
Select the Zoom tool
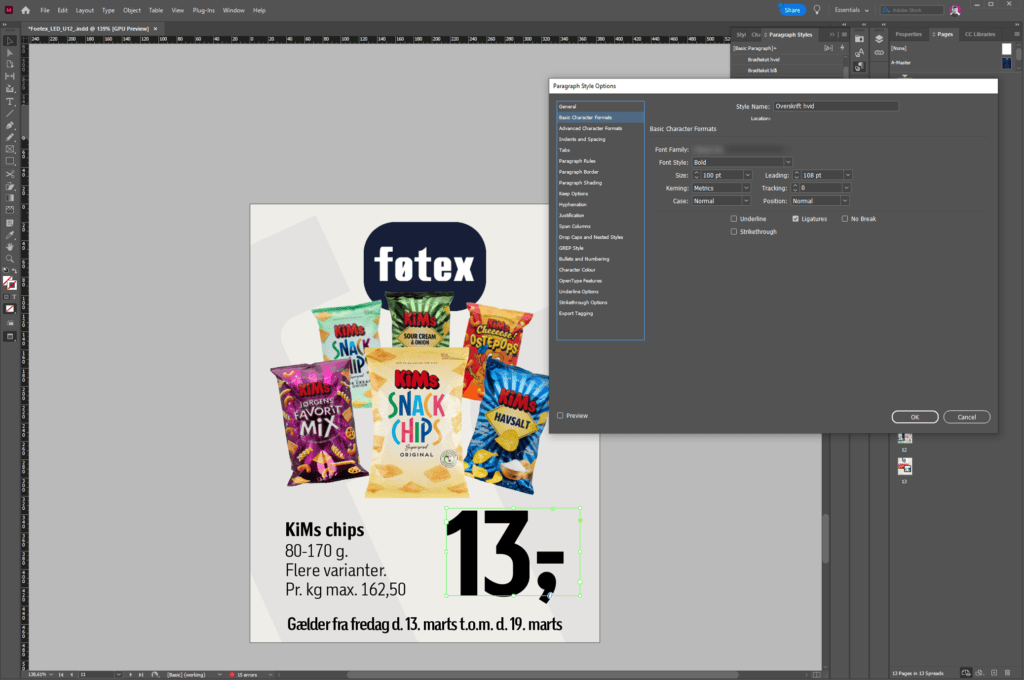pyautogui.click(x=10, y=259)
